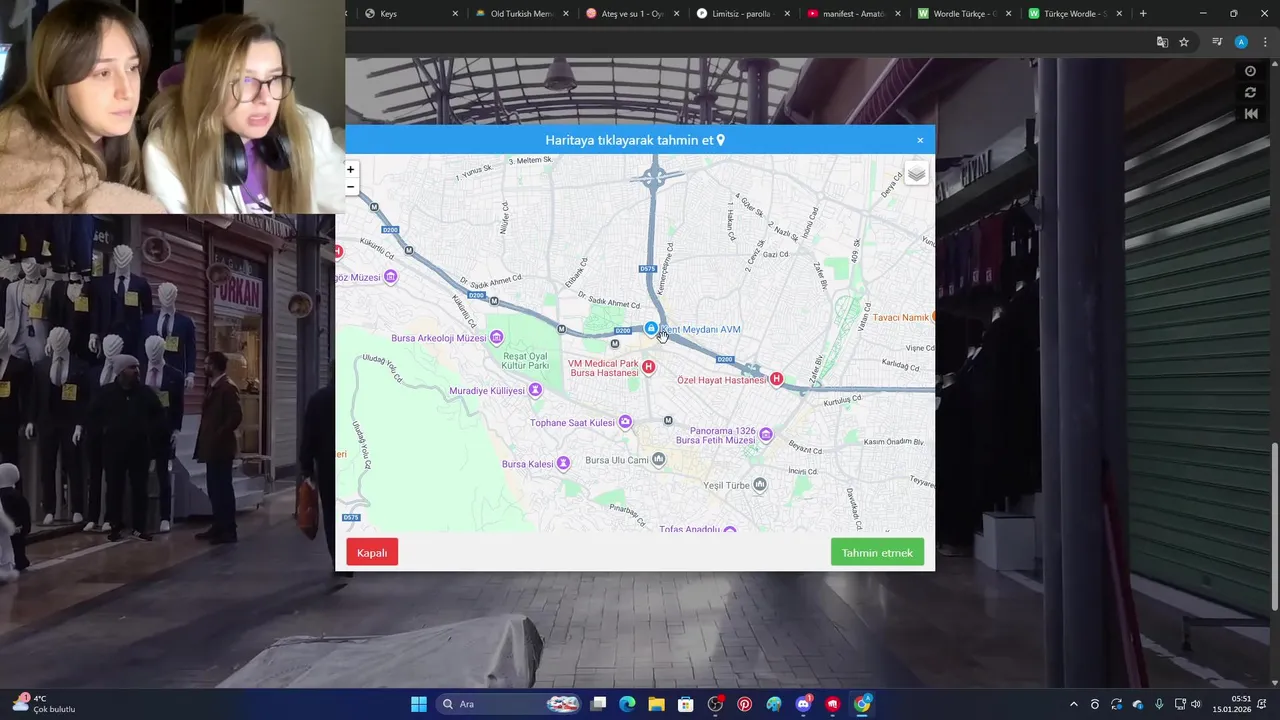The image size is (1280, 720).
Task: Open Discord from taskbar
Action: (x=803, y=704)
